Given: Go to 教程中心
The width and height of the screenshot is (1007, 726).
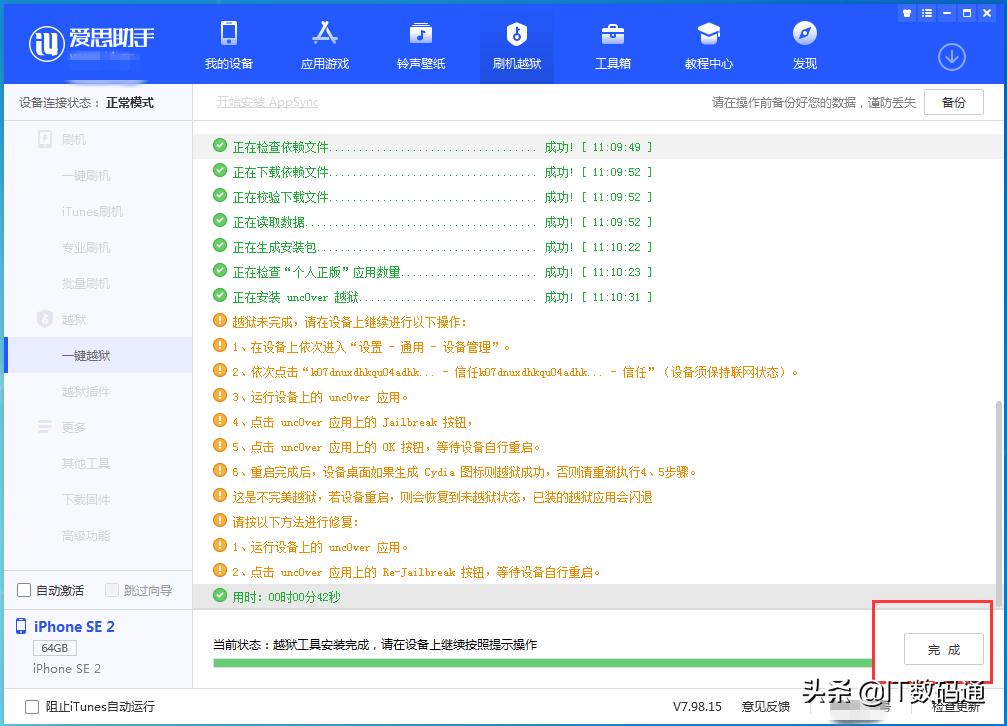Looking at the screenshot, I should [x=709, y=44].
